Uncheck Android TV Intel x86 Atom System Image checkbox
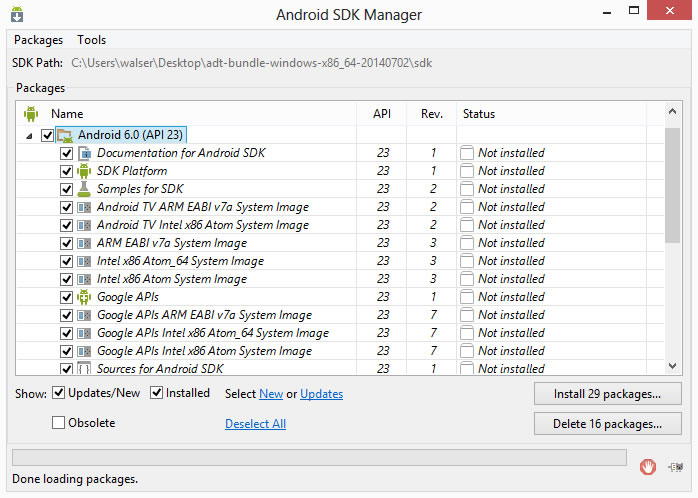The image size is (698, 498). coord(66,225)
